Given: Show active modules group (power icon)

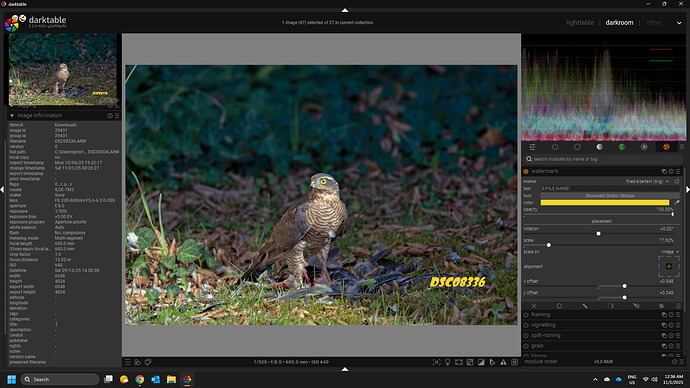Looking at the screenshot, I should [555, 147].
